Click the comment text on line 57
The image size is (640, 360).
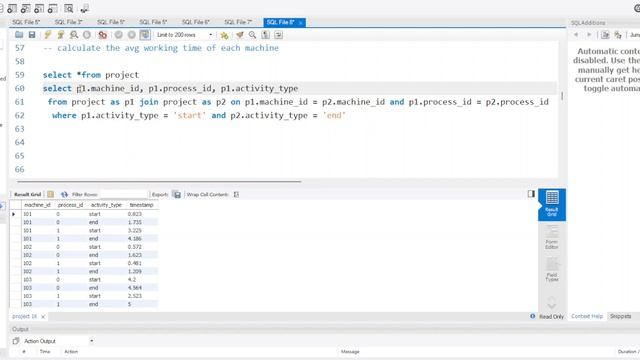161,48
